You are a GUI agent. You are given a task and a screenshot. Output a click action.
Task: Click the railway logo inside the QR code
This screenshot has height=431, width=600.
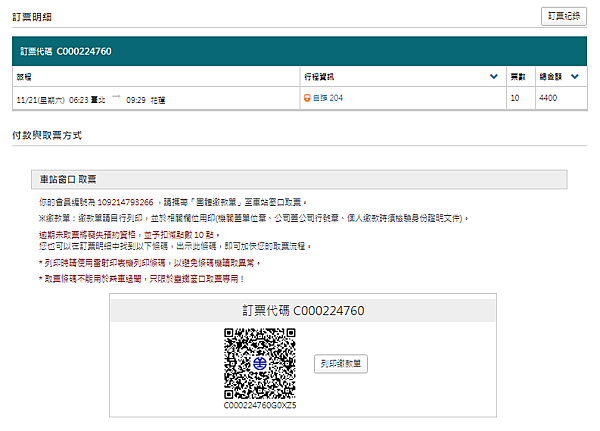click(x=260, y=363)
